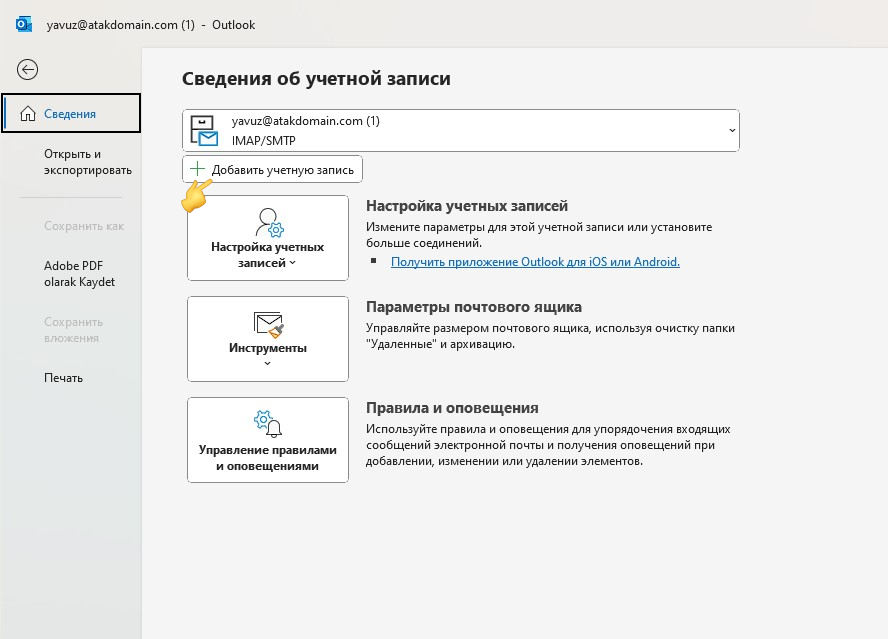Click the Outlook icon in the title bar
The width and height of the screenshot is (888, 639).
pos(23,24)
